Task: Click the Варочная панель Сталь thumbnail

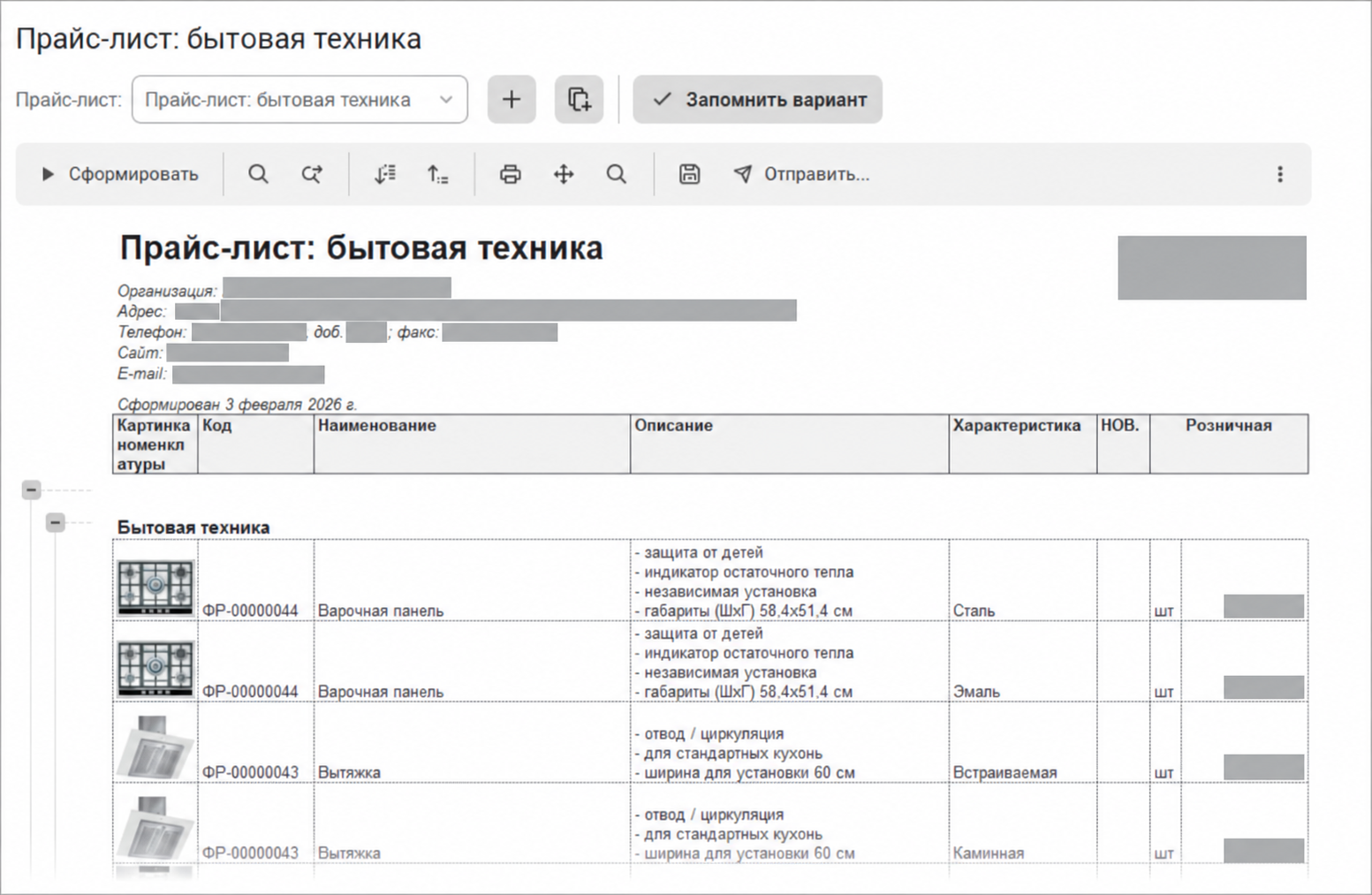Action: pyautogui.click(x=155, y=586)
